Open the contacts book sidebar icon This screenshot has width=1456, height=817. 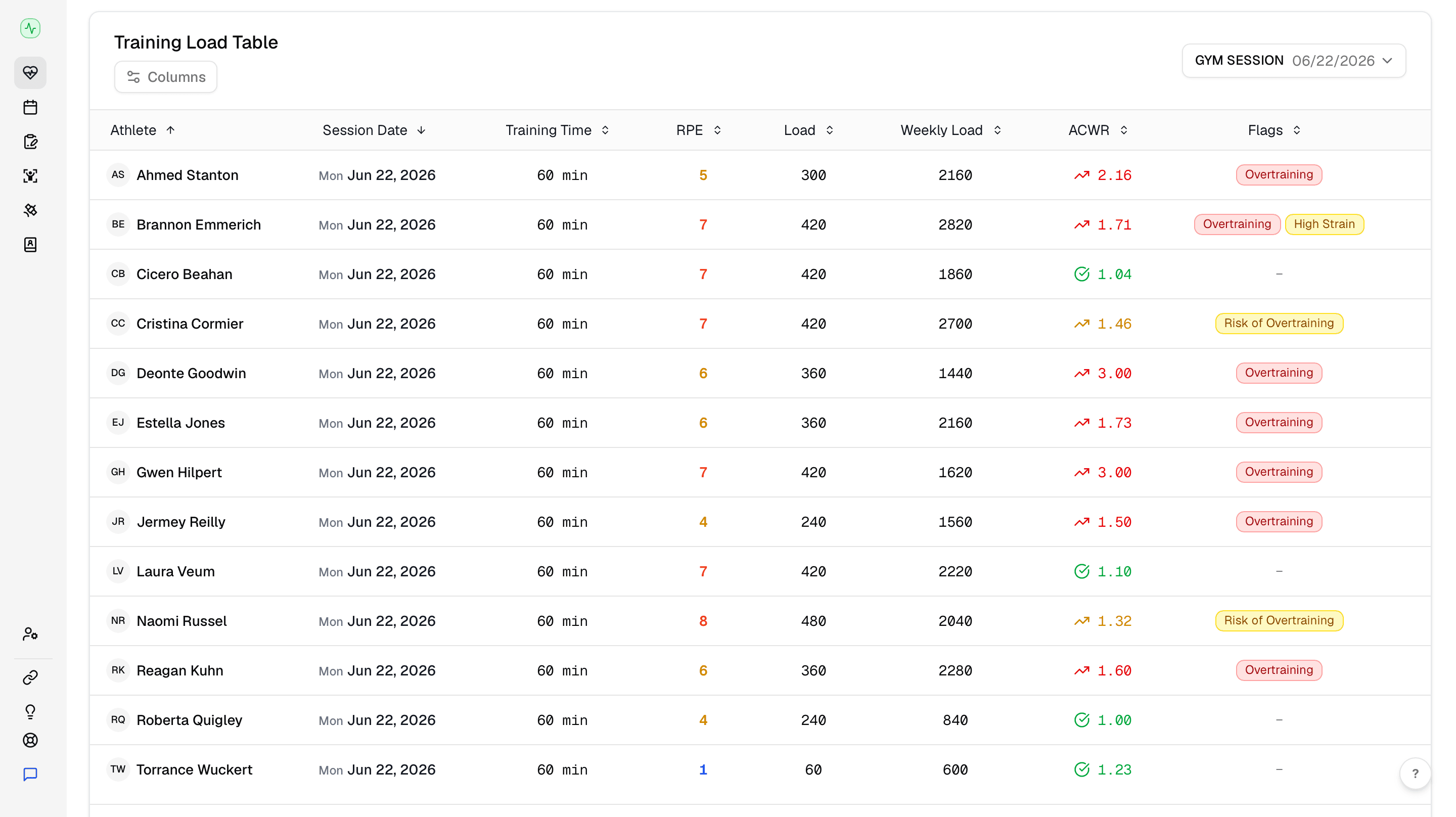coord(30,244)
